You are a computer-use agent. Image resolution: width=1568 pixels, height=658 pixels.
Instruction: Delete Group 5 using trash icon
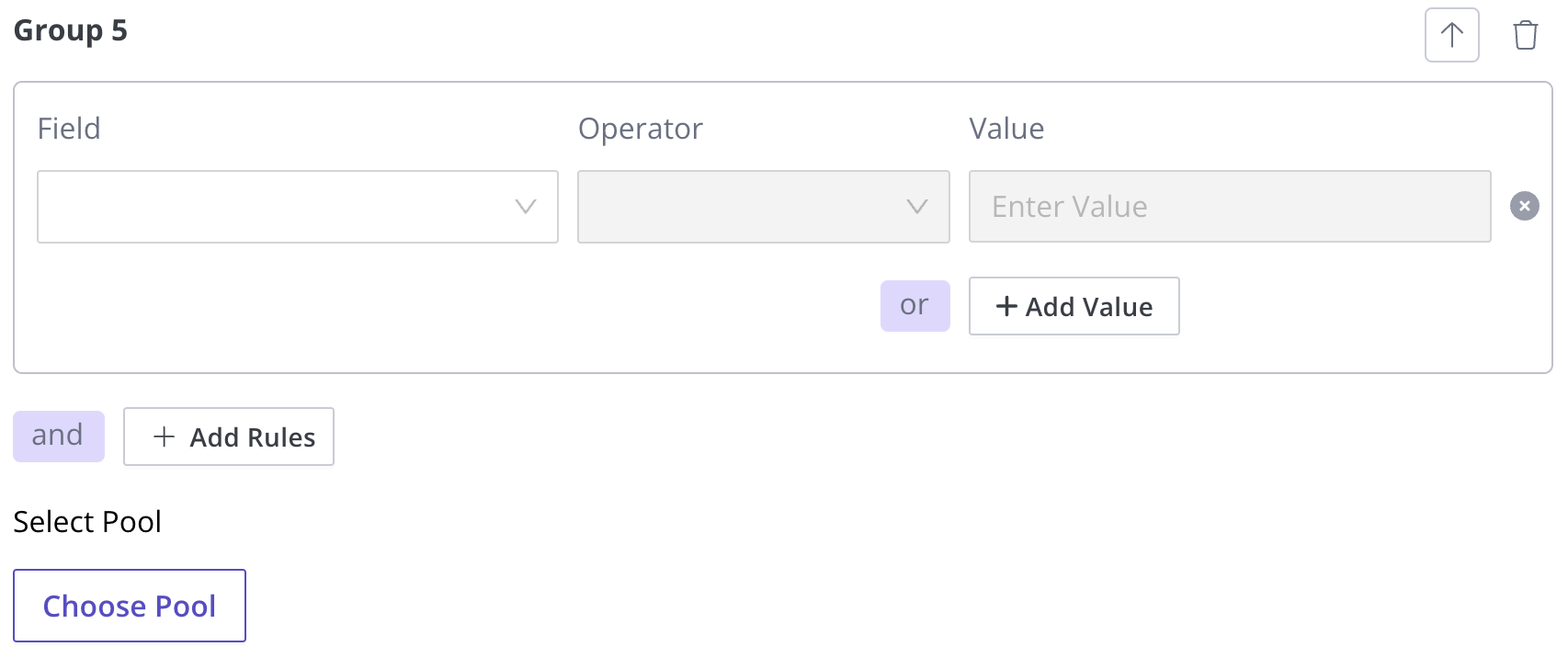[x=1525, y=35]
